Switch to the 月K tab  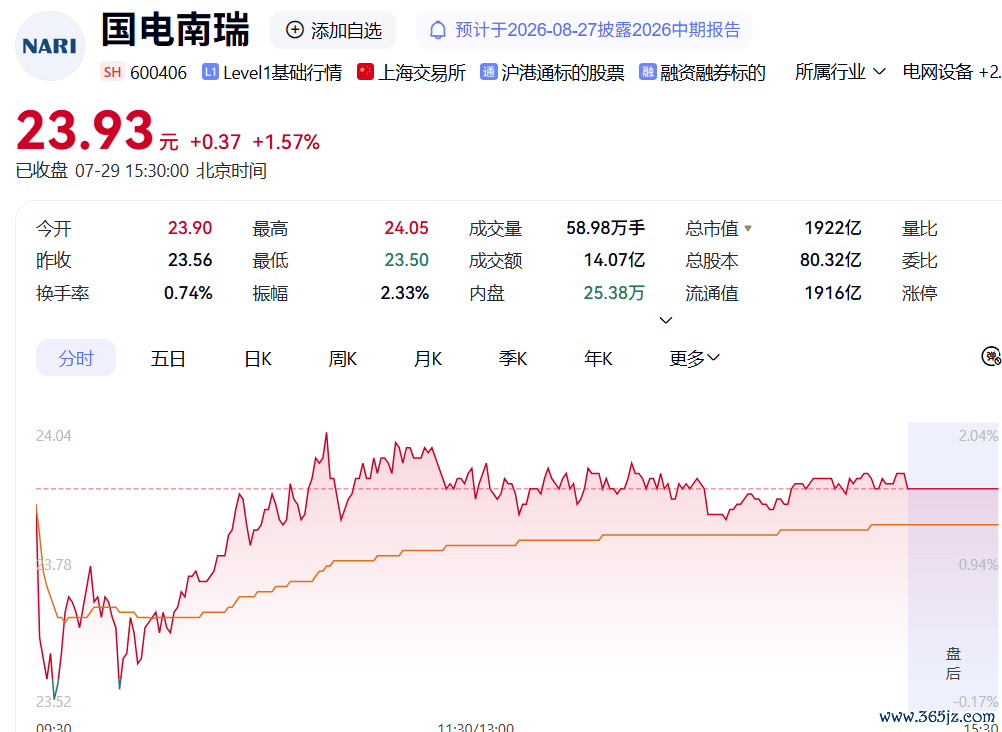428,359
